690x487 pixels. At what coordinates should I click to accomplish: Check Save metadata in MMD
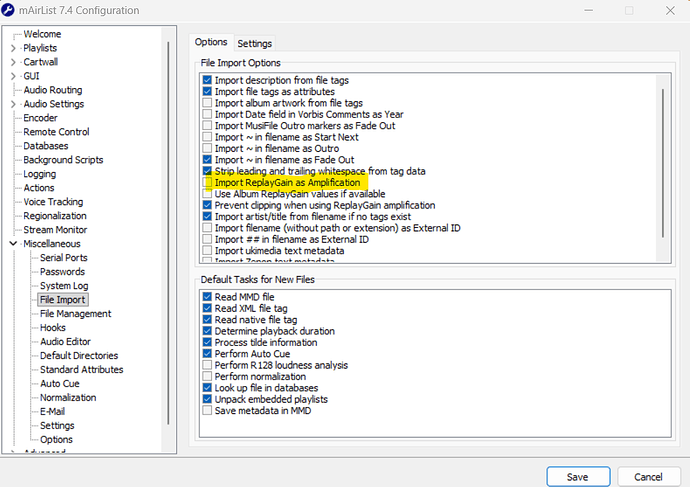tap(207, 410)
